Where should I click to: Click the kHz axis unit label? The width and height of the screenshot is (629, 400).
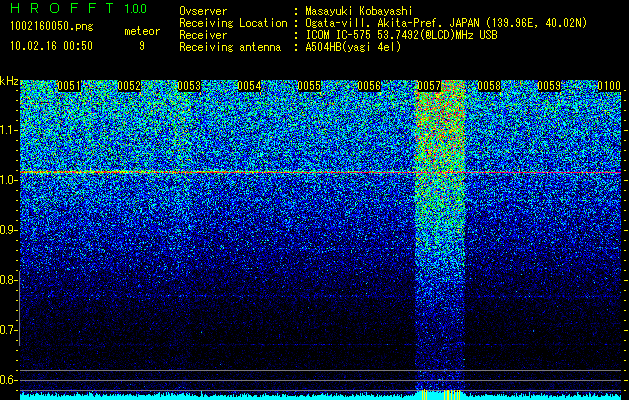pyautogui.click(x=9, y=81)
